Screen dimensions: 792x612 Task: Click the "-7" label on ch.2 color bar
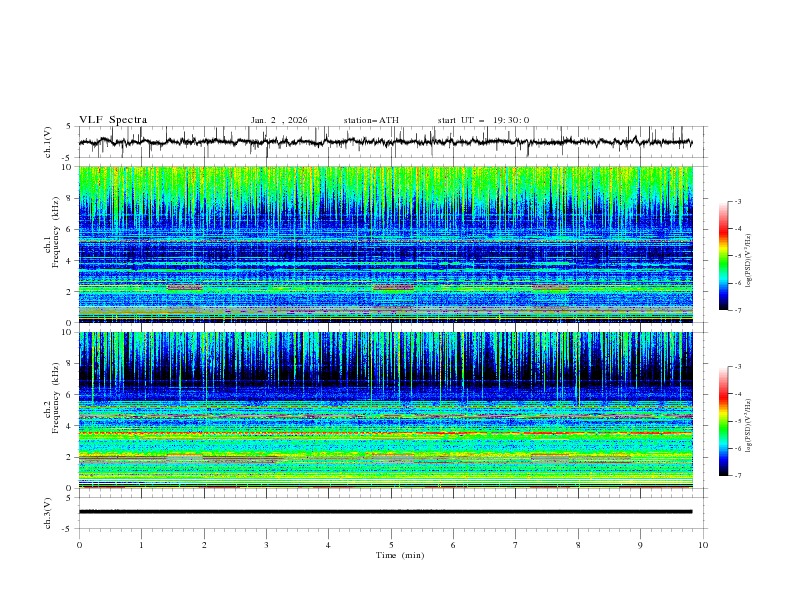point(737,475)
